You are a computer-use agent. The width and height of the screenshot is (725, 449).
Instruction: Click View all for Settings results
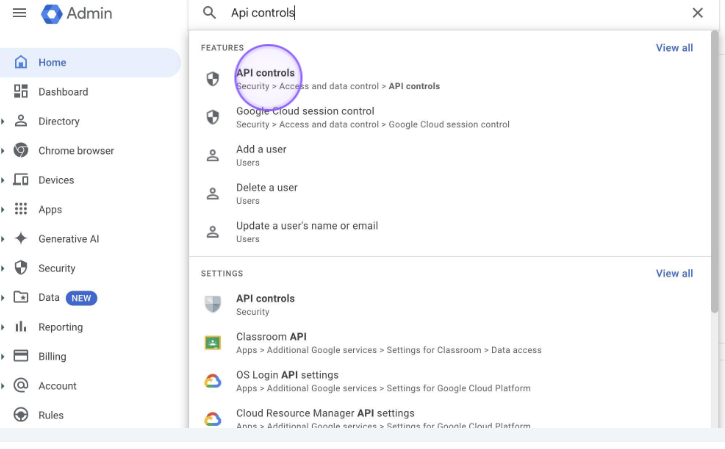(674, 273)
